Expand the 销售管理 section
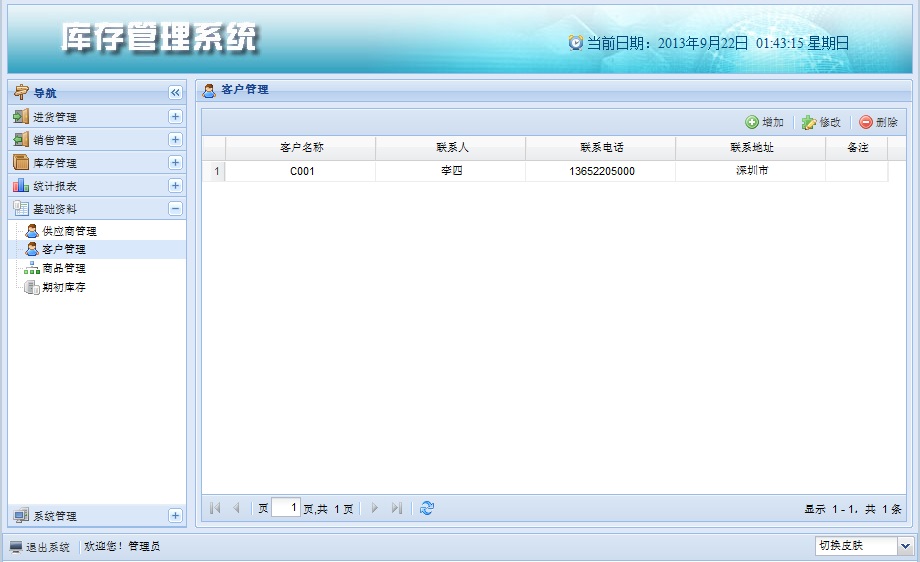920x562 pixels. (x=175, y=140)
